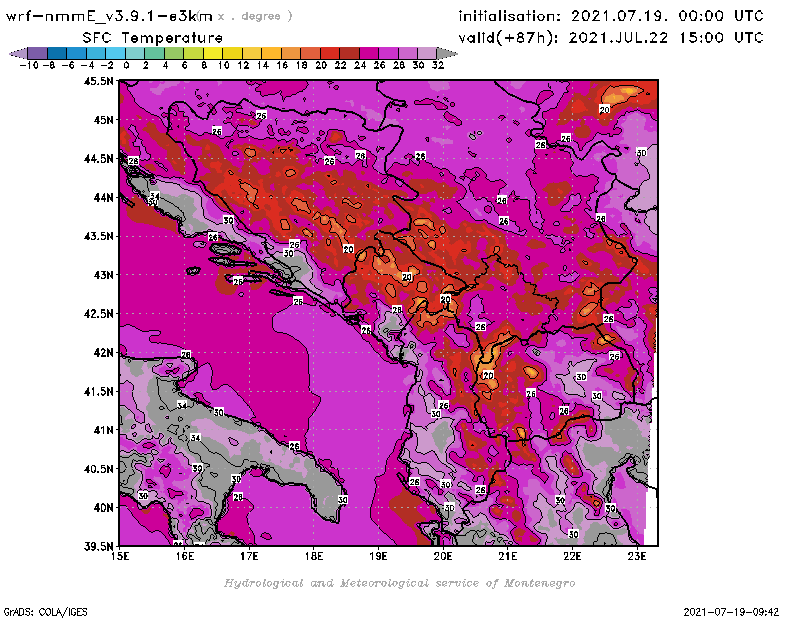Screen dimensions: 800x618
Task: Click the '41.5N' latitude label
Action: [x=98, y=391]
